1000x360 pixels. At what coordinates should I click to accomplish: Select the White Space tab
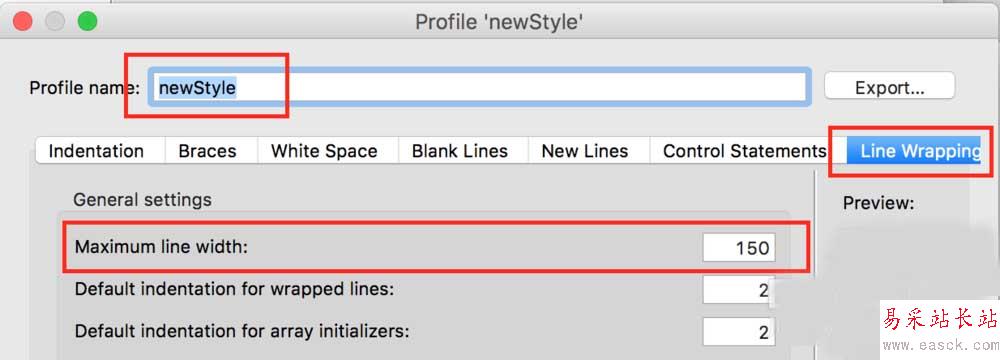(x=324, y=151)
